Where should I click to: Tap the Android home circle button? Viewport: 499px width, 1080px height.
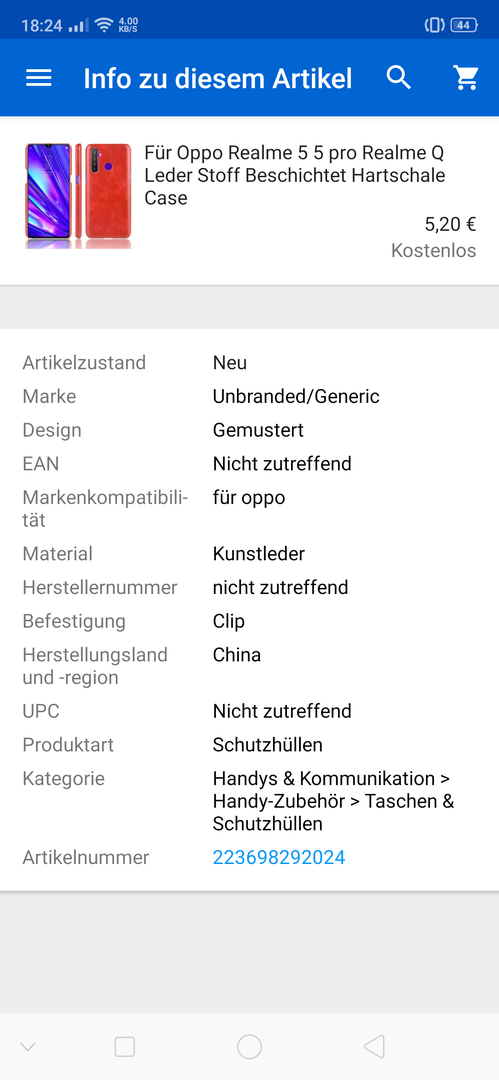tap(249, 1047)
